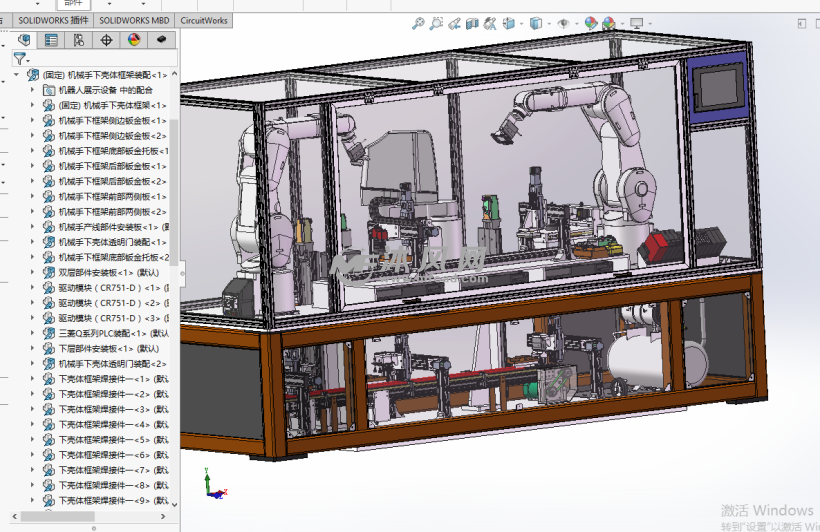Viewport: 820px width, 532px height.
Task: Select 驱动模块 (CR751-D) <2> in the tree
Action: (108, 302)
